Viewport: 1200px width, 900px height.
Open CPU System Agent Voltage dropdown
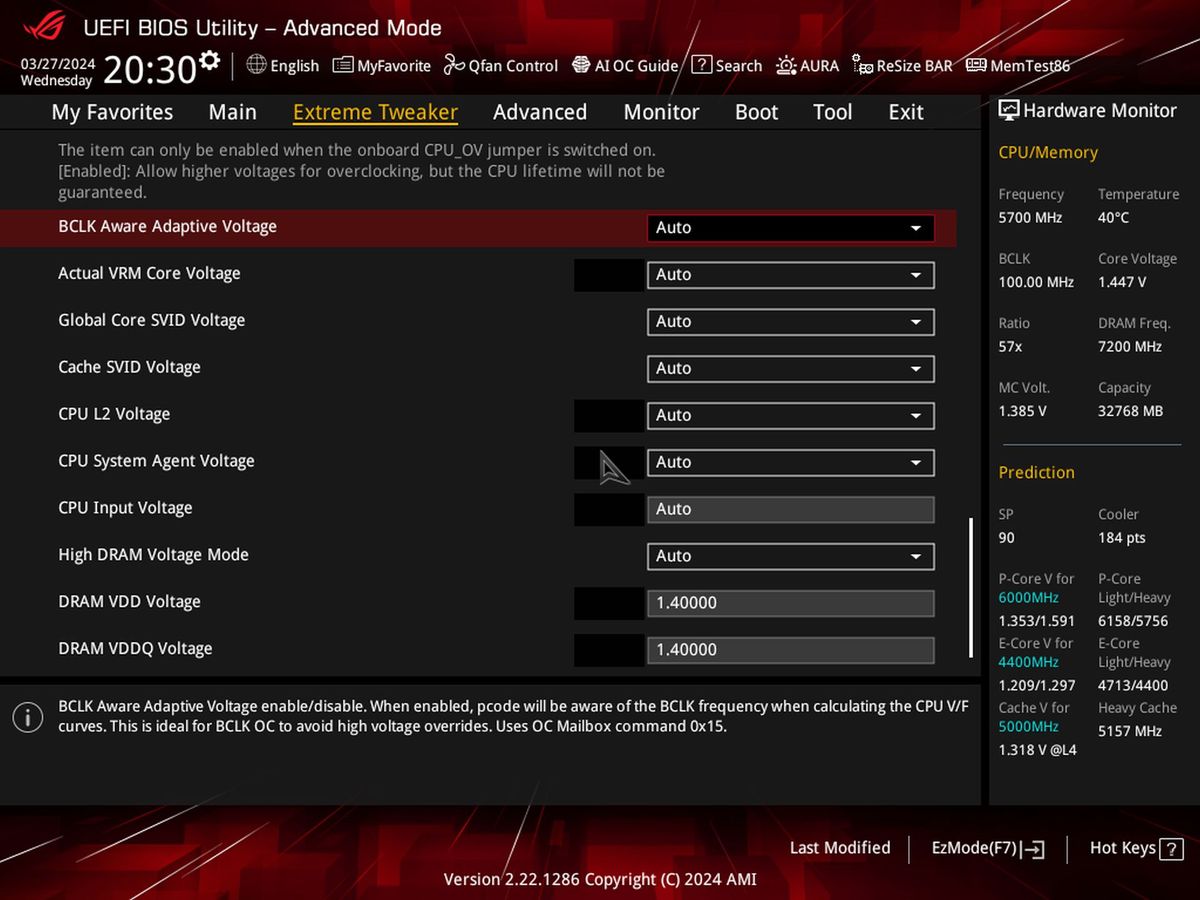(791, 463)
